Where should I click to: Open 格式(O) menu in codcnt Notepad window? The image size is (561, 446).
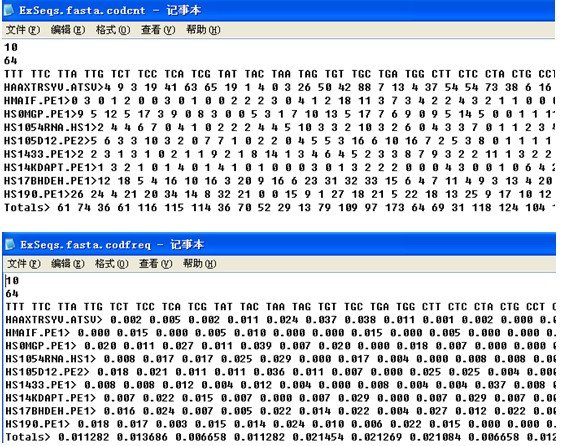[x=113, y=30]
